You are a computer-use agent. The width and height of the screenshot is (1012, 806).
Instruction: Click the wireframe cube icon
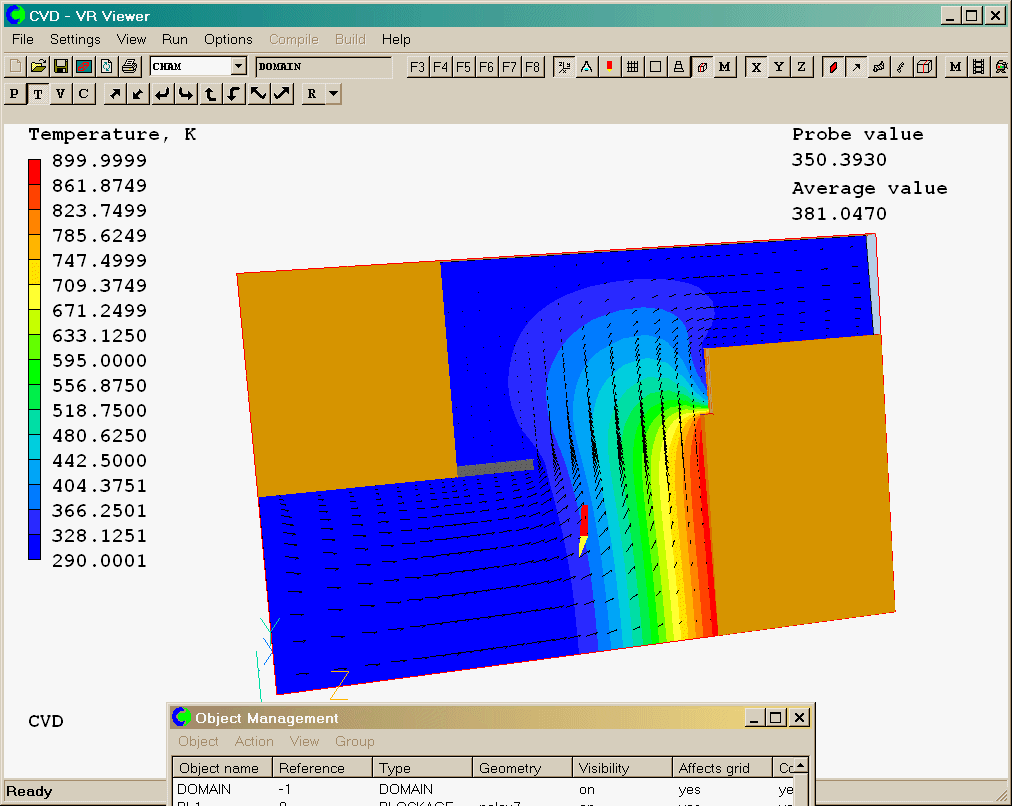[925, 67]
